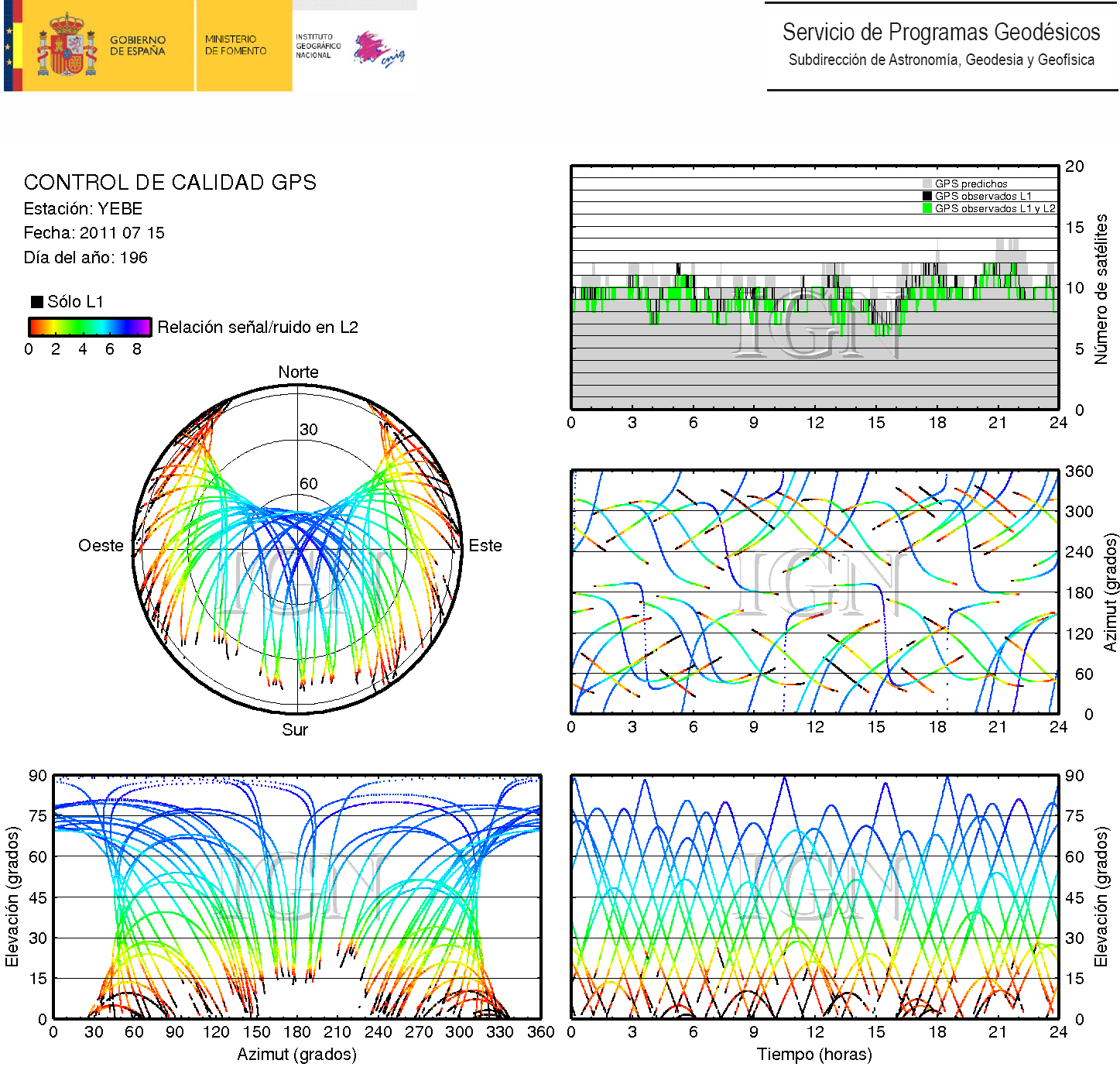Click the Servicio de Programas Geodésicos heading
This screenshot has width=1120, height=1067.
940,33
